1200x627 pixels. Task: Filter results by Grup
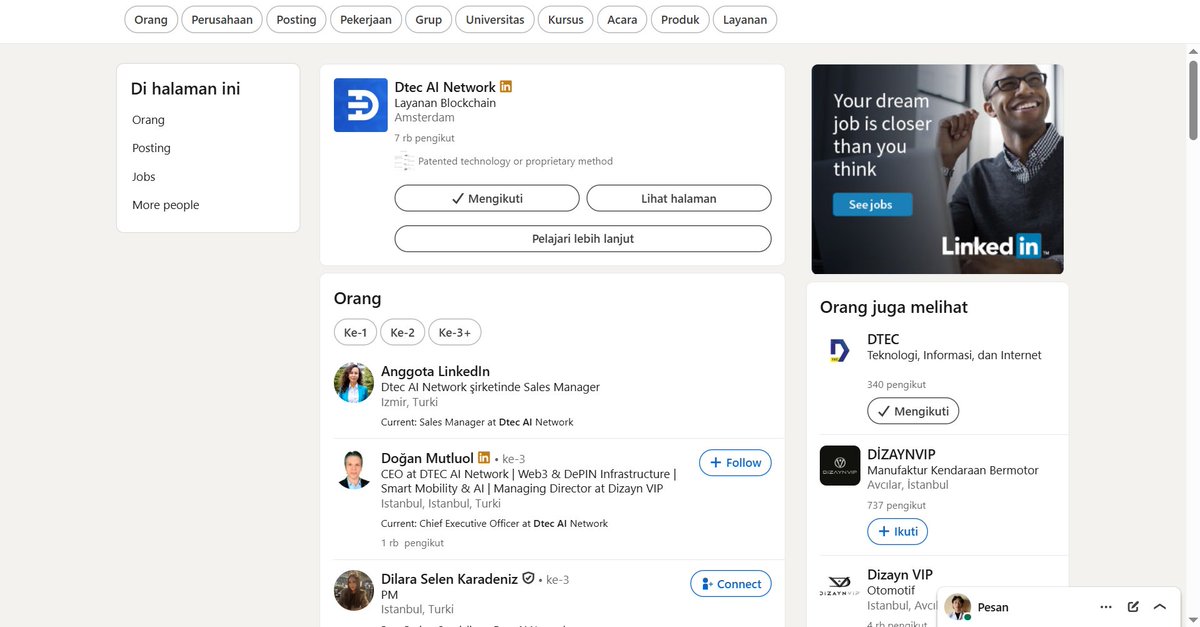pyautogui.click(x=429, y=20)
